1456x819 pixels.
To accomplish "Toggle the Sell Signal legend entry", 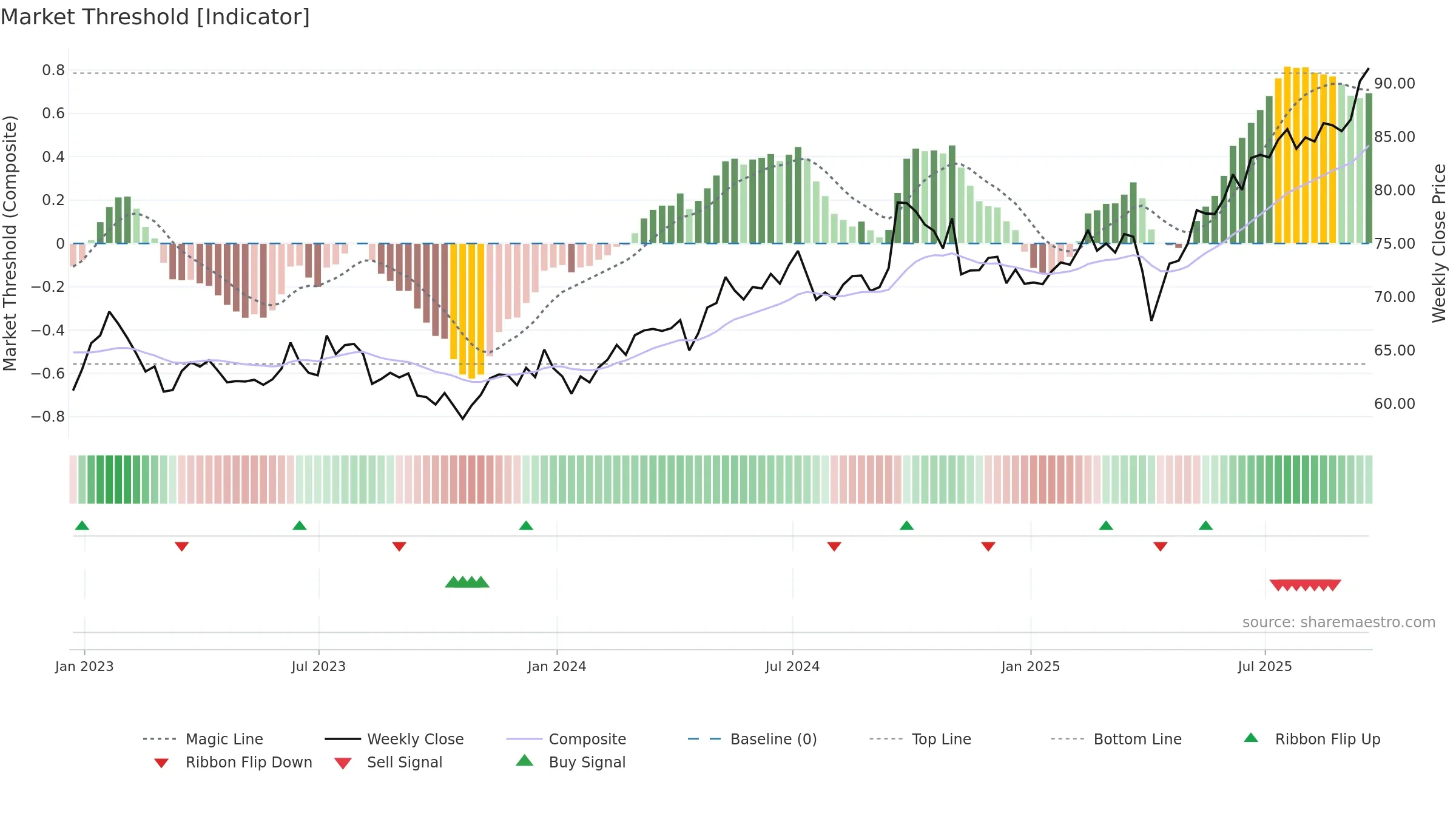I will pyautogui.click(x=388, y=763).
